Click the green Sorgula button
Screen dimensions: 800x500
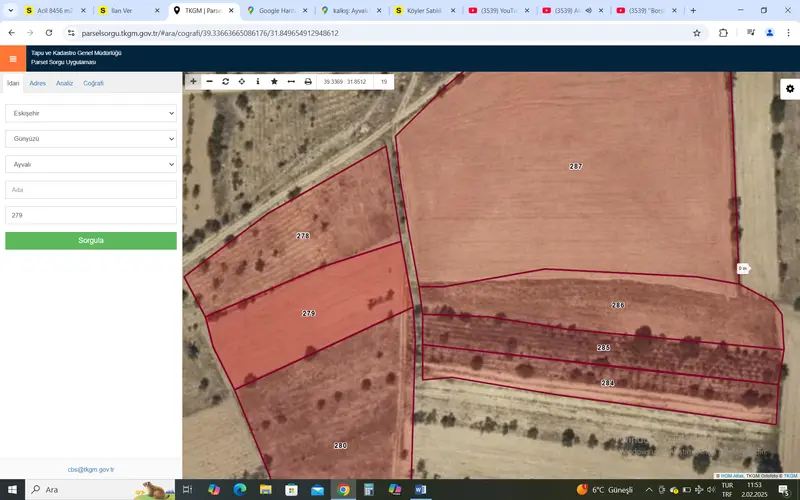(x=91, y=241)
